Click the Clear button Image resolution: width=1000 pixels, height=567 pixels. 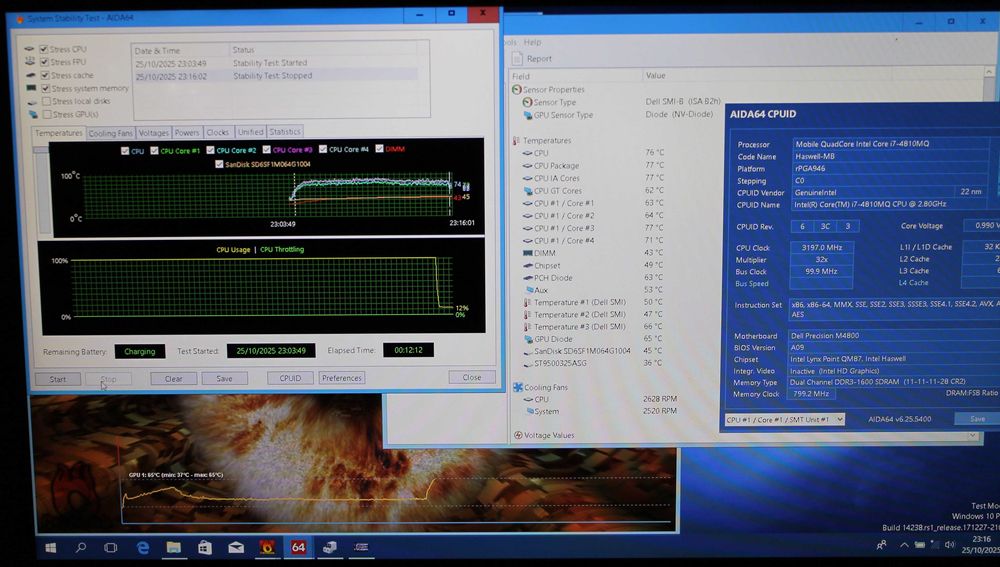[x=173, y=378]
